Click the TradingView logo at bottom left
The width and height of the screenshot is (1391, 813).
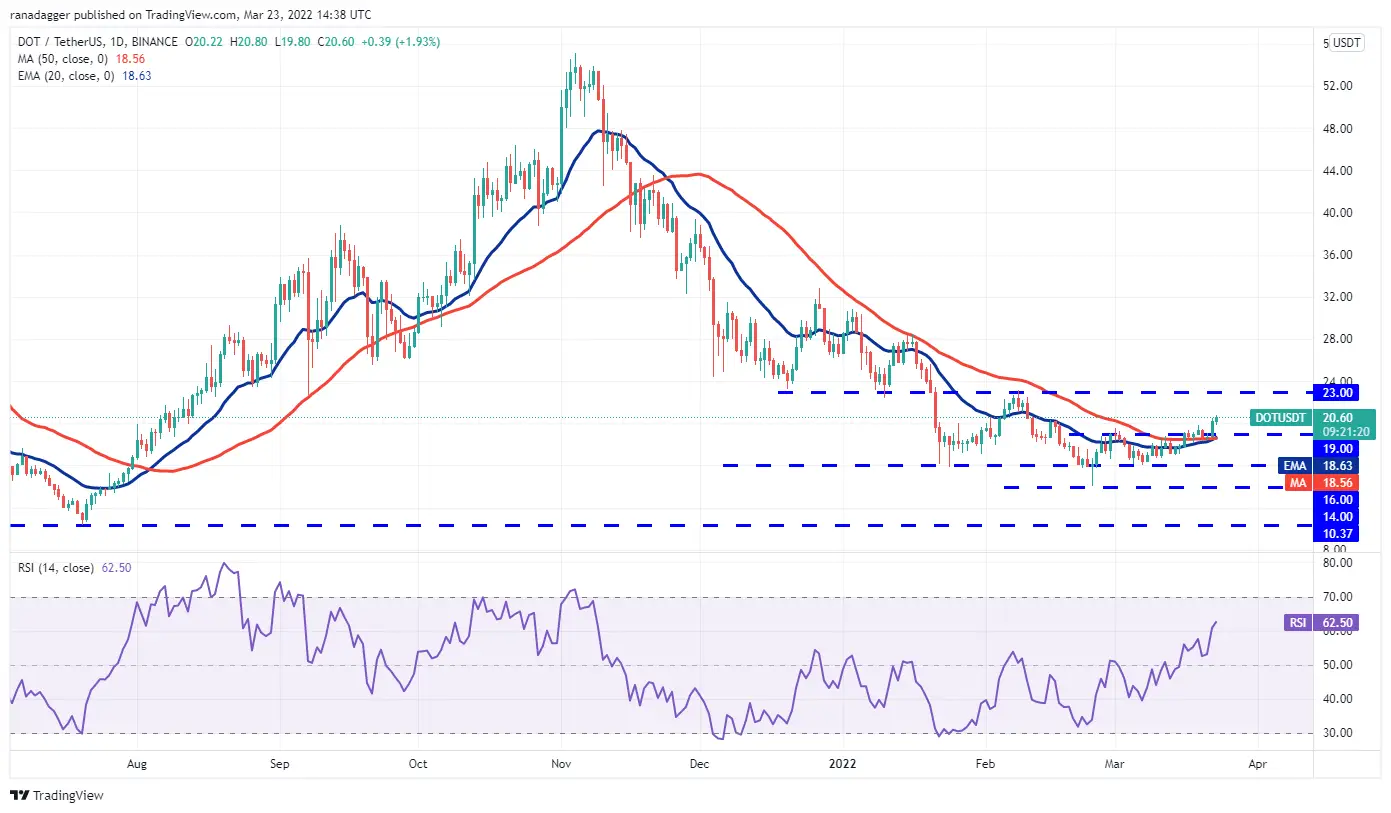coord(57,795)
